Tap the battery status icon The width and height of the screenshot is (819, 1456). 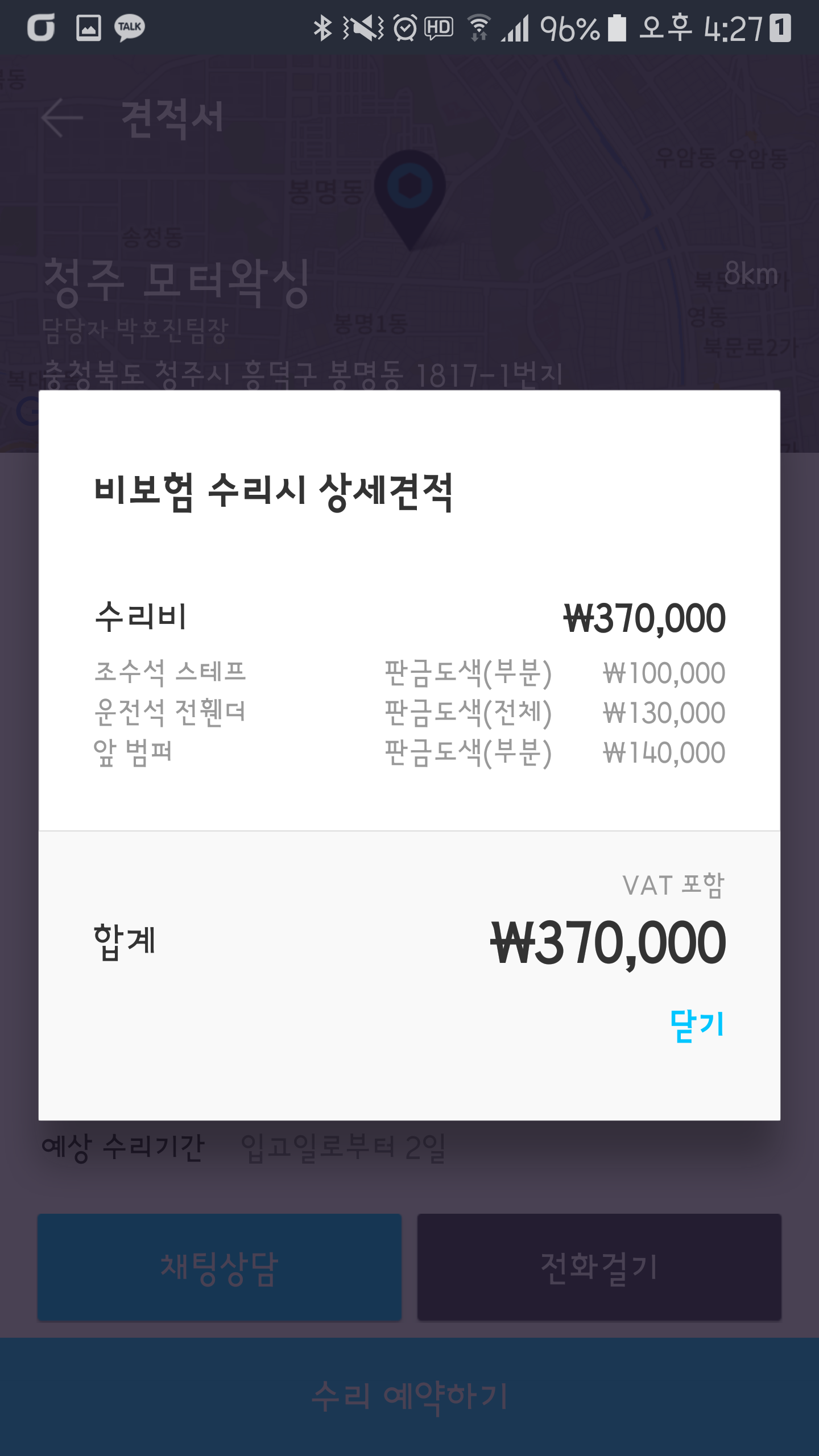point(617,27)
